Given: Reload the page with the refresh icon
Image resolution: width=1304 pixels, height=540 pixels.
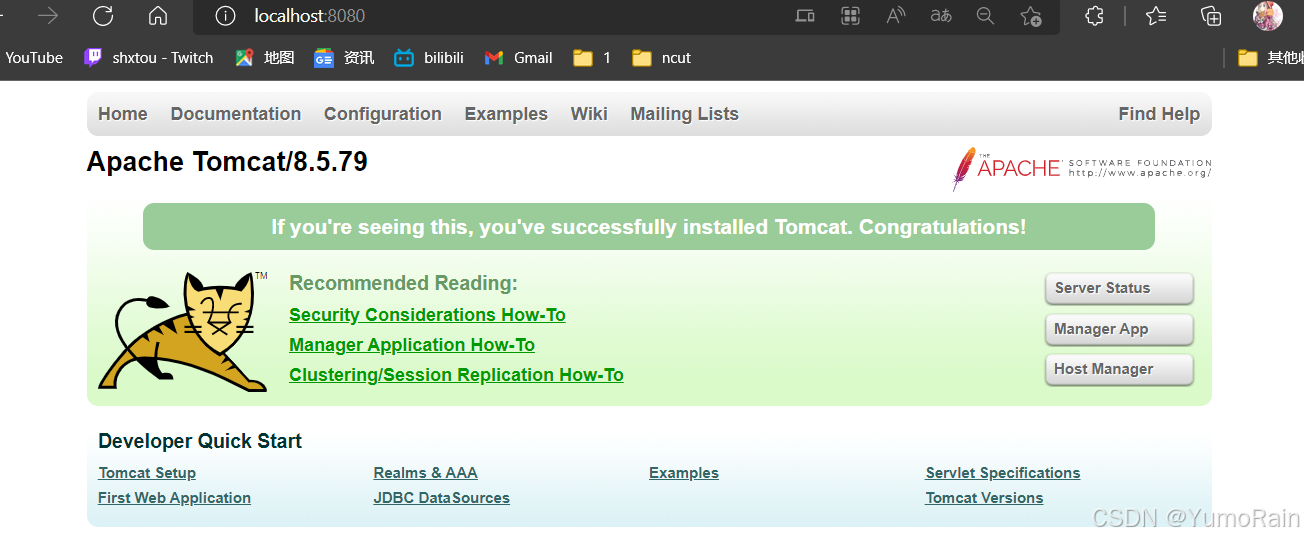Looking at the screenshot, I should (x=103, y=16).
